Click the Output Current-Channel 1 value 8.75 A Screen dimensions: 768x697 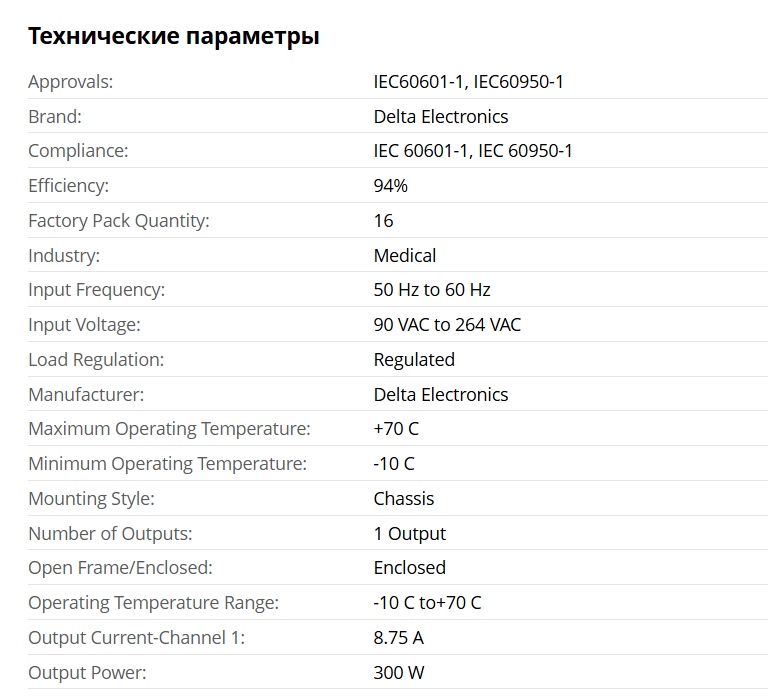tap(398, 638)
